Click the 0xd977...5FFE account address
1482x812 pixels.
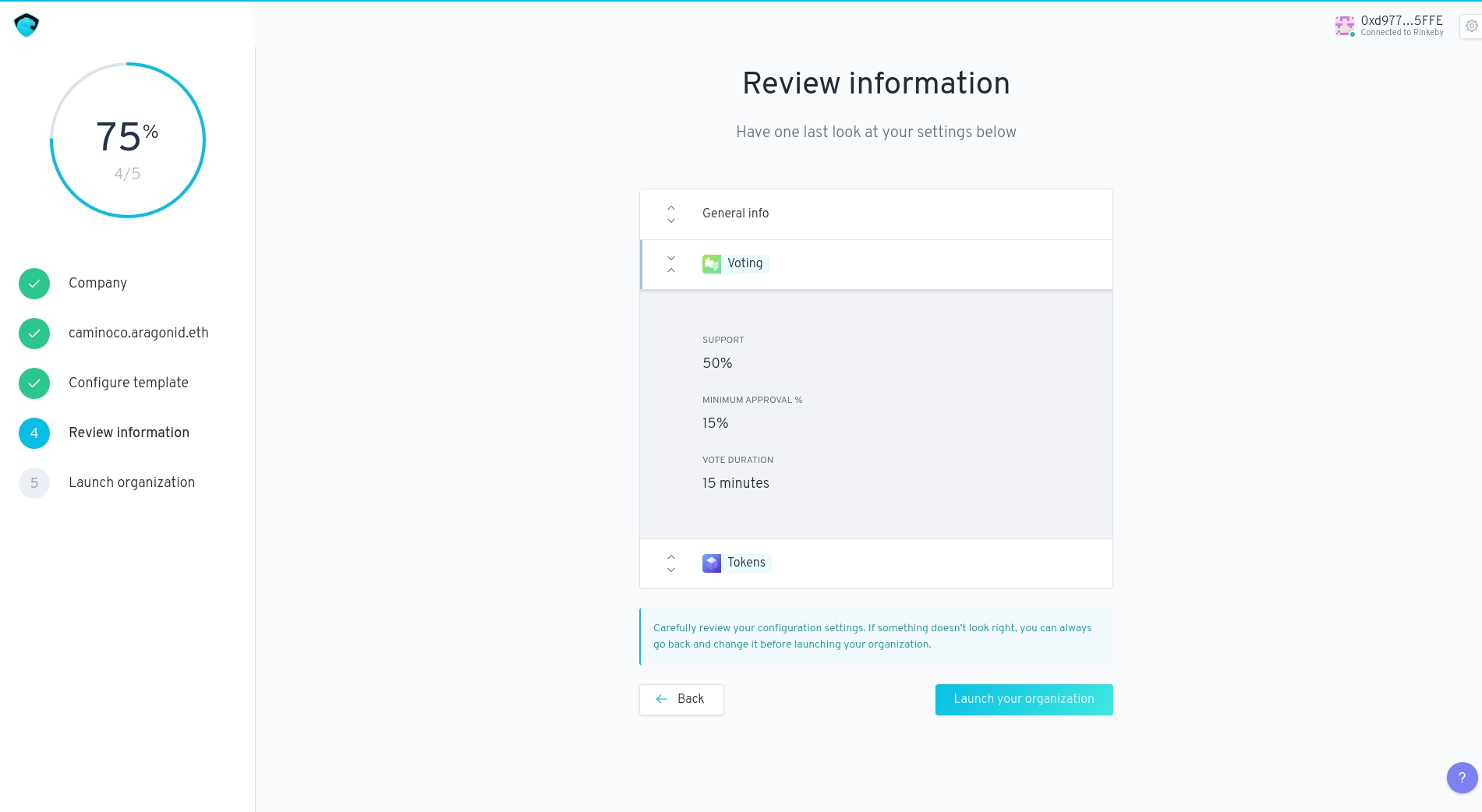[1402, 21]
